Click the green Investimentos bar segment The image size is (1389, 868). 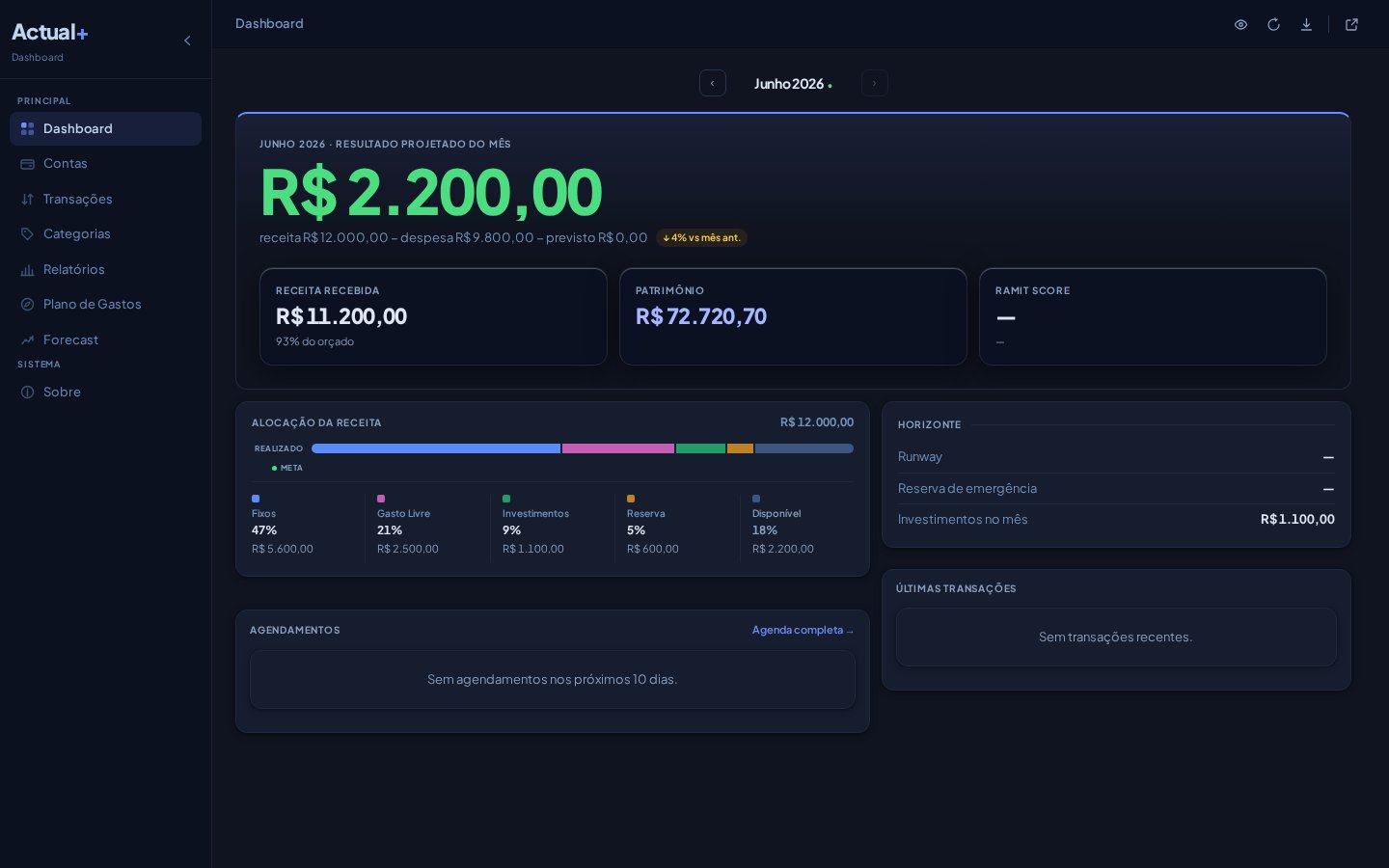coord(700,448)
